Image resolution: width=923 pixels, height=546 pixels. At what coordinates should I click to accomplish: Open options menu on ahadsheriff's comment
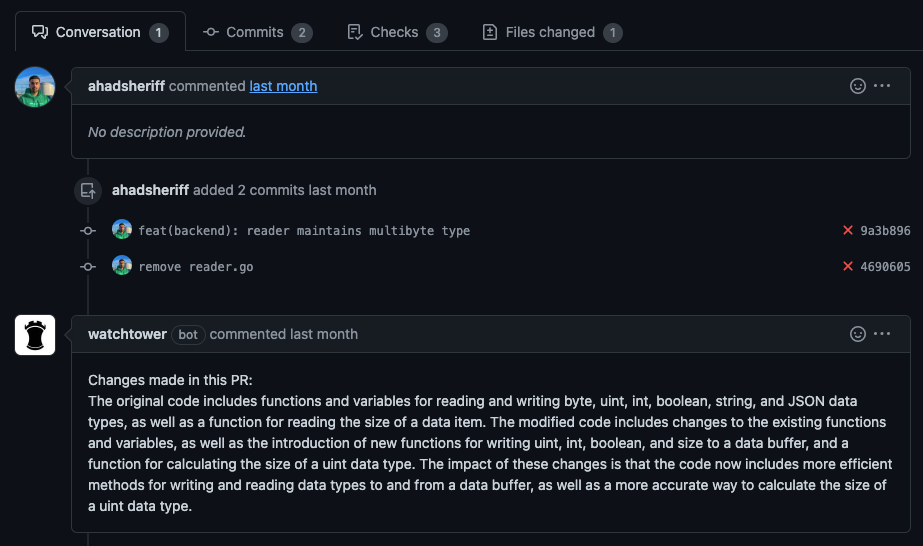click(x=882, y=86)
